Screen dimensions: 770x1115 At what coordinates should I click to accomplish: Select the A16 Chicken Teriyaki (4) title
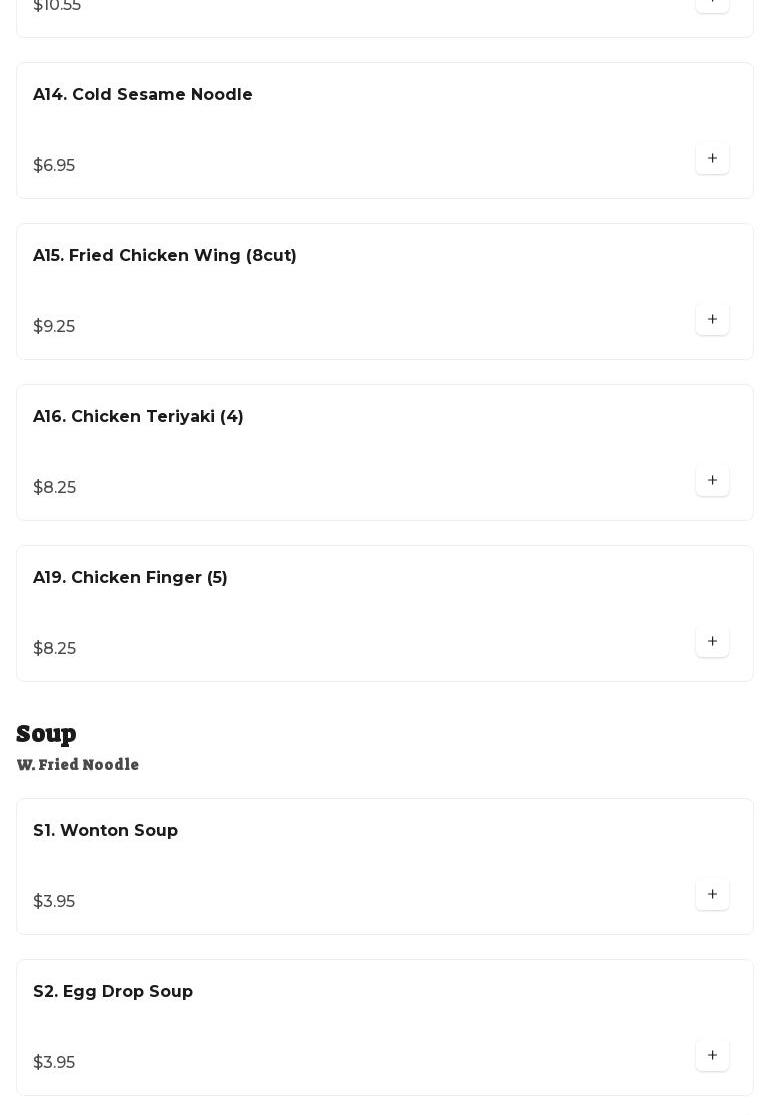[x=138, y=417]
